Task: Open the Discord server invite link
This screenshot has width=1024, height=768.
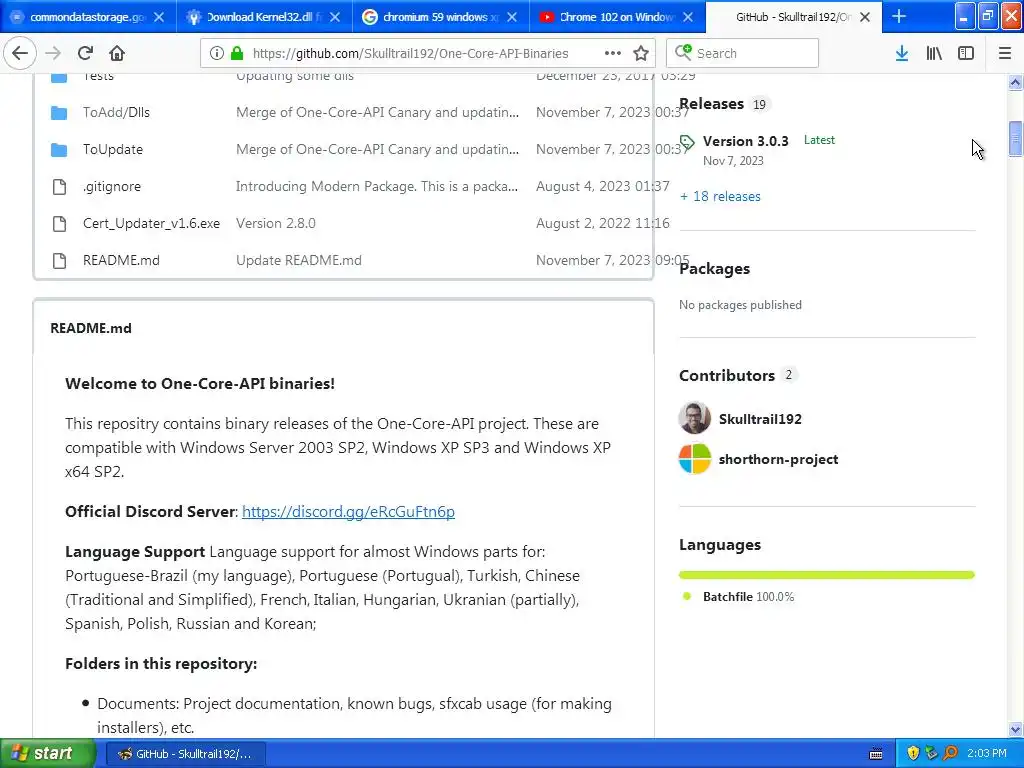Action: point(348,511)
